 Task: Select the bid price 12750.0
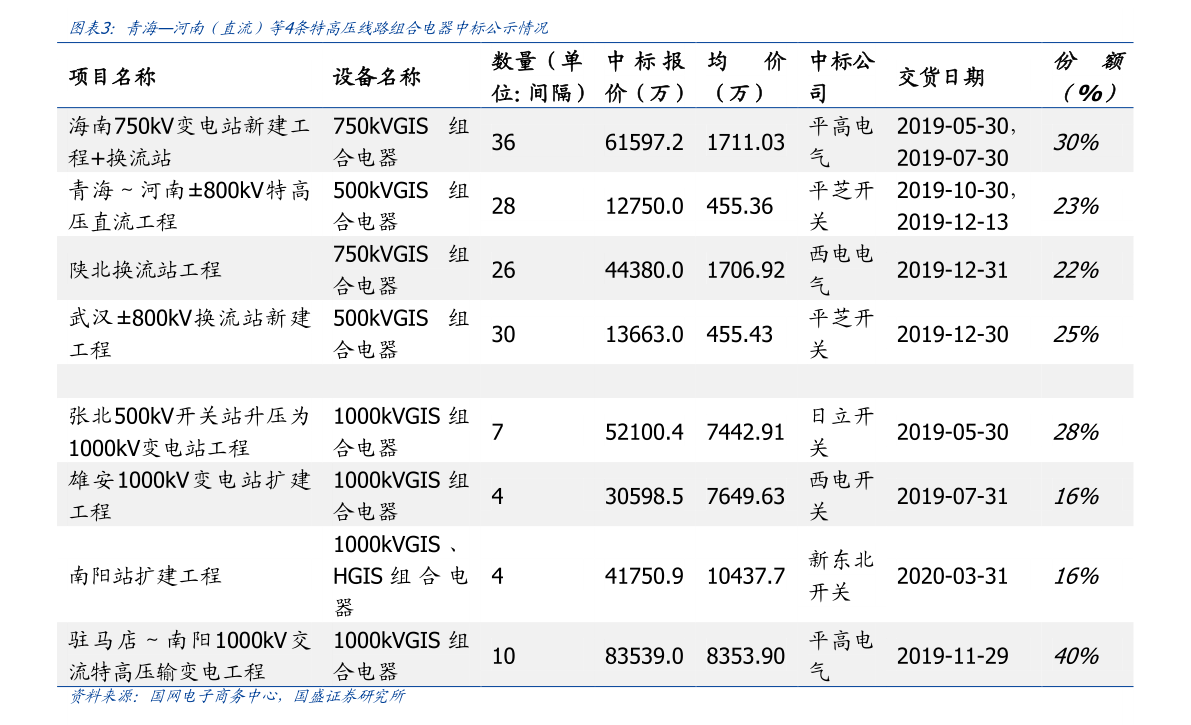pos(644,206)
